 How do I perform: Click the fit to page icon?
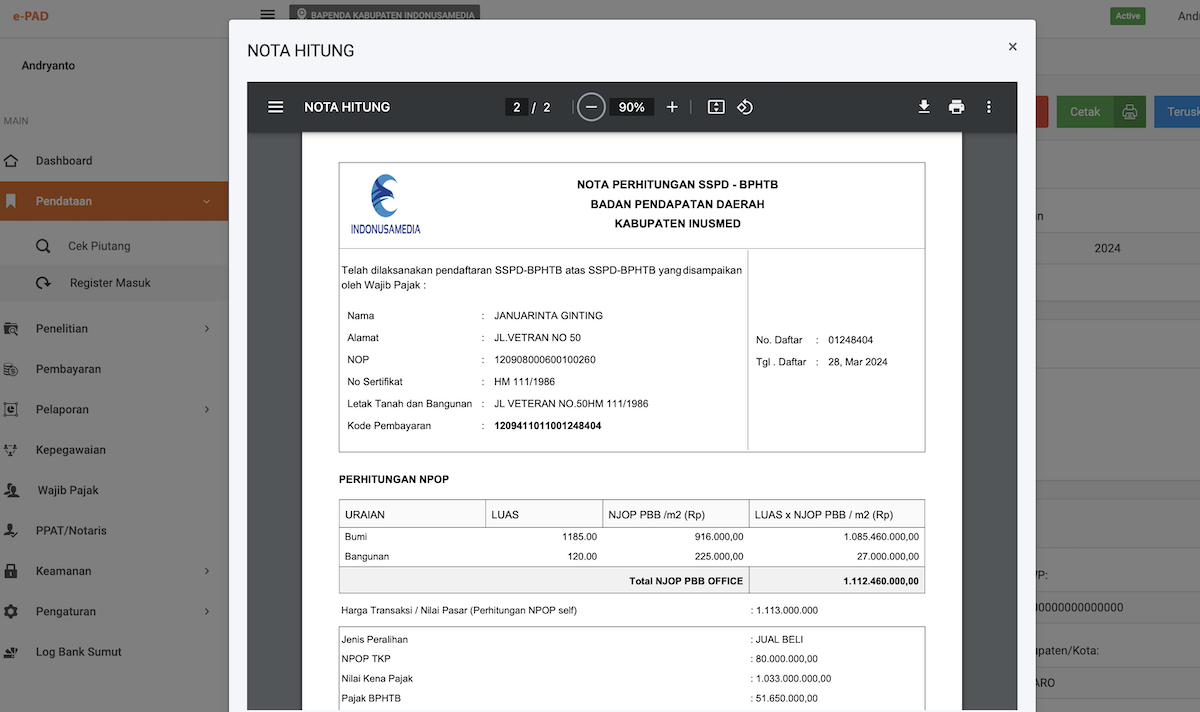(716, 107)
